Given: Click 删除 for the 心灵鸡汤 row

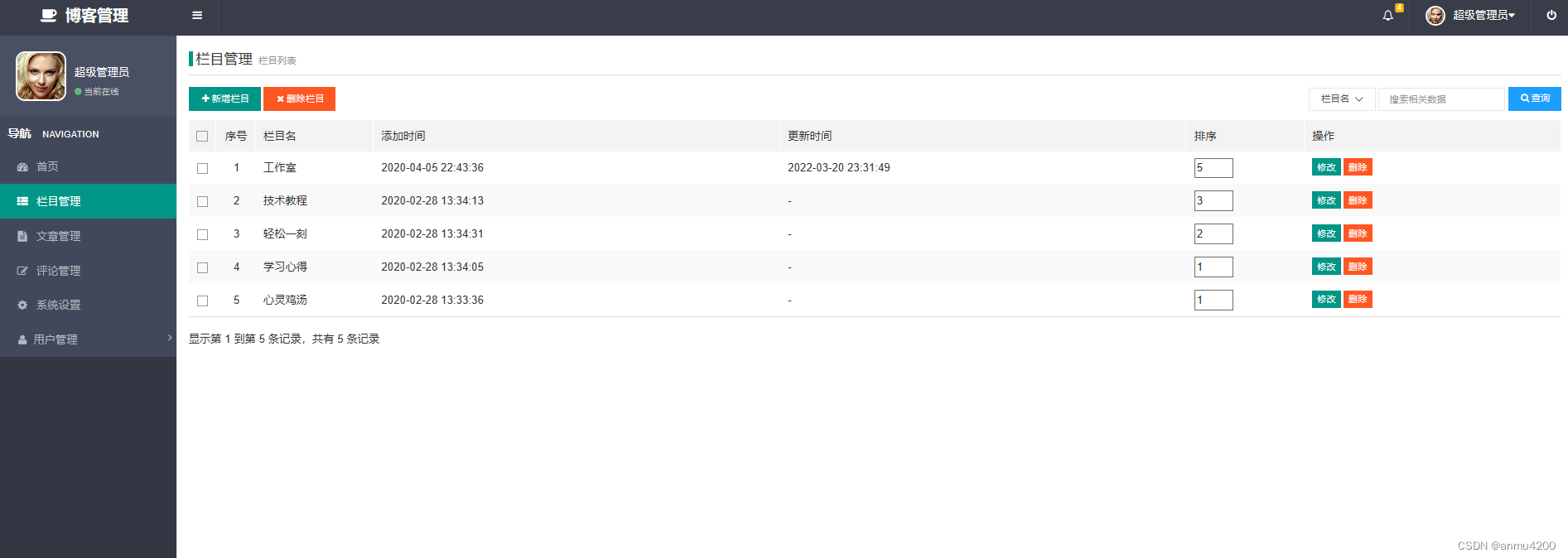Looking at the screenshot, I should pos(1358,299).
